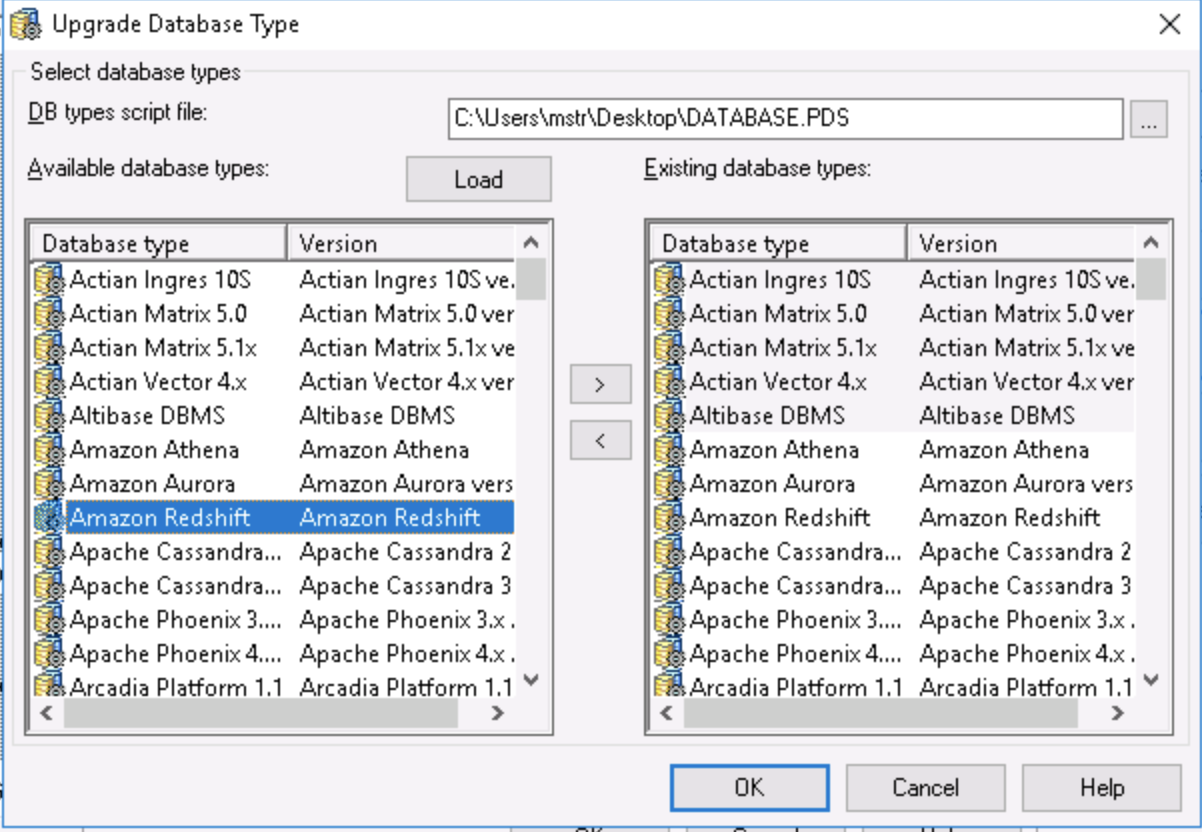Click the Amazon Redshift icon in available list

50,517
